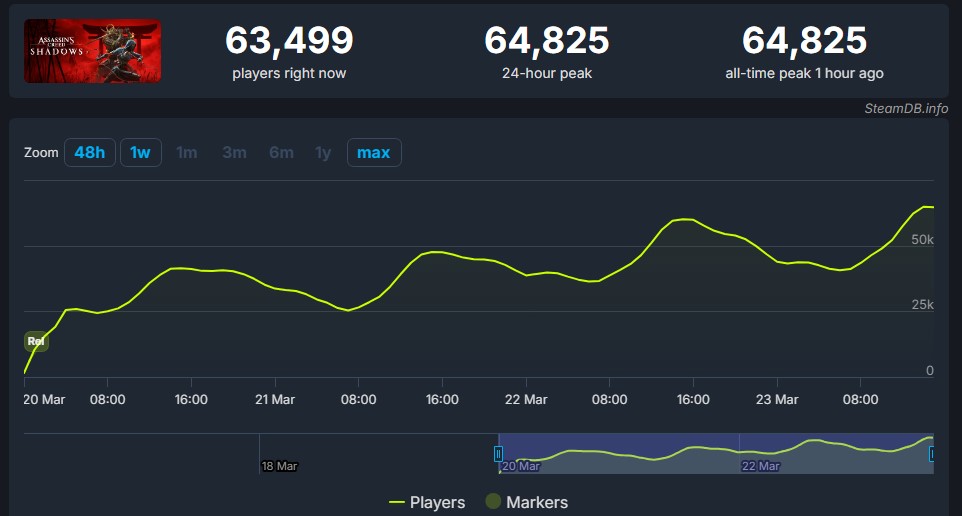This screenshot has height=516, width=962.
Task: Toggle the Markers series in legend
Action: coord(526,502)
